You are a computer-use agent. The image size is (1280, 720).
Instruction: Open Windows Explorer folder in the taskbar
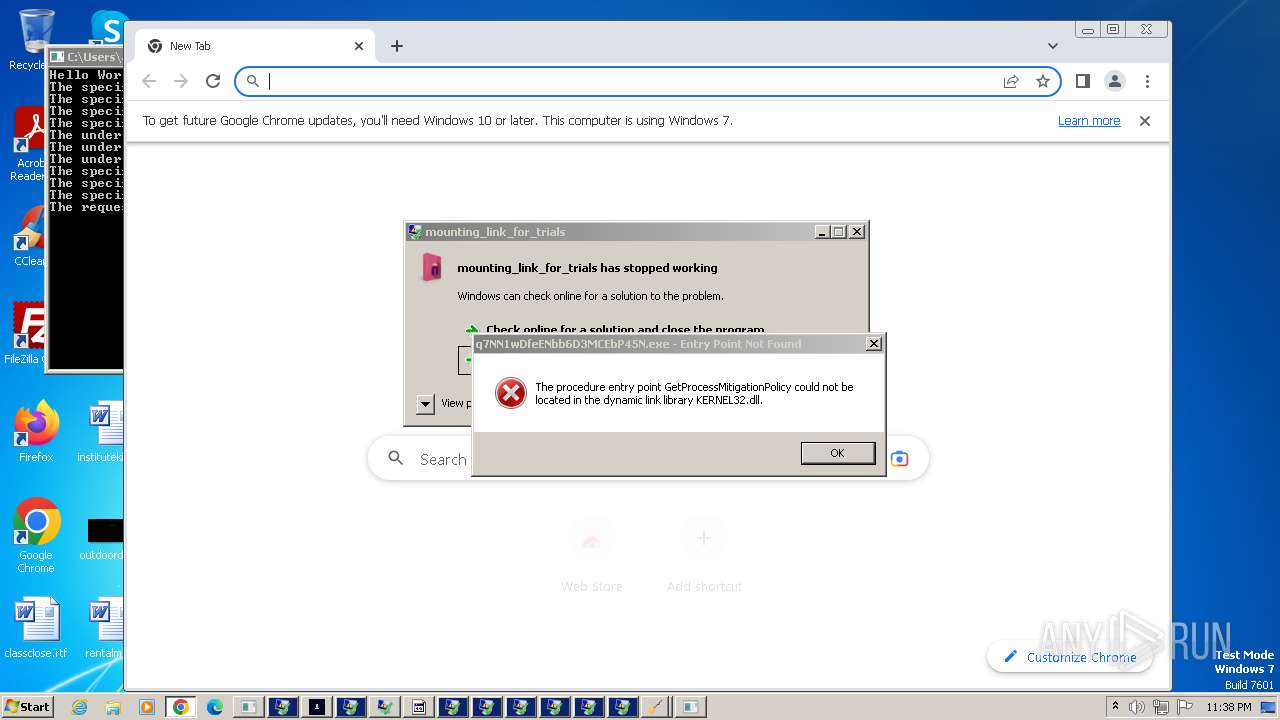113,707
